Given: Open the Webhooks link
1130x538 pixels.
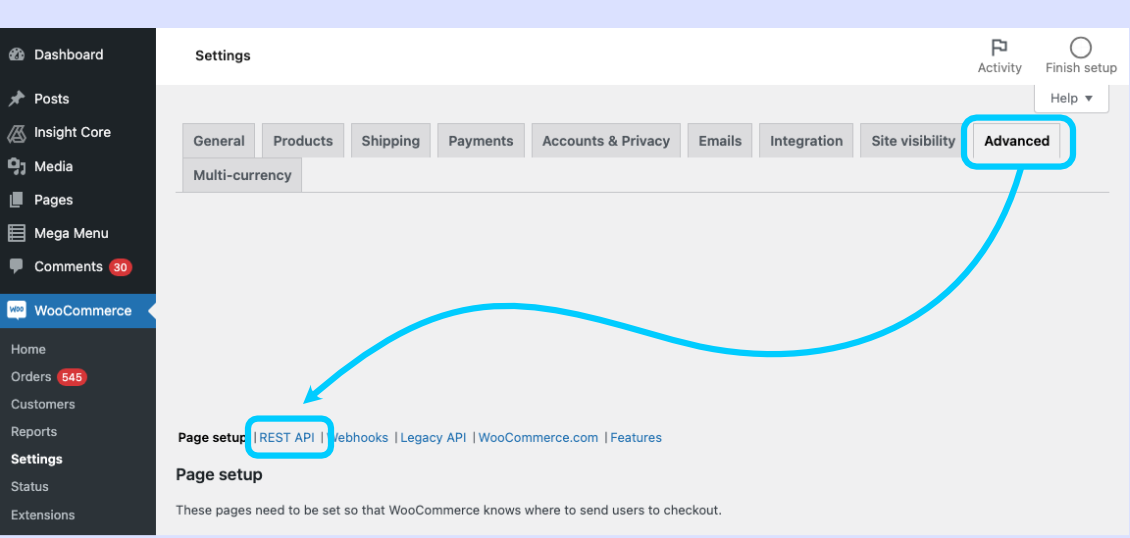Looking at the screenshot, I should click(358, 437).
